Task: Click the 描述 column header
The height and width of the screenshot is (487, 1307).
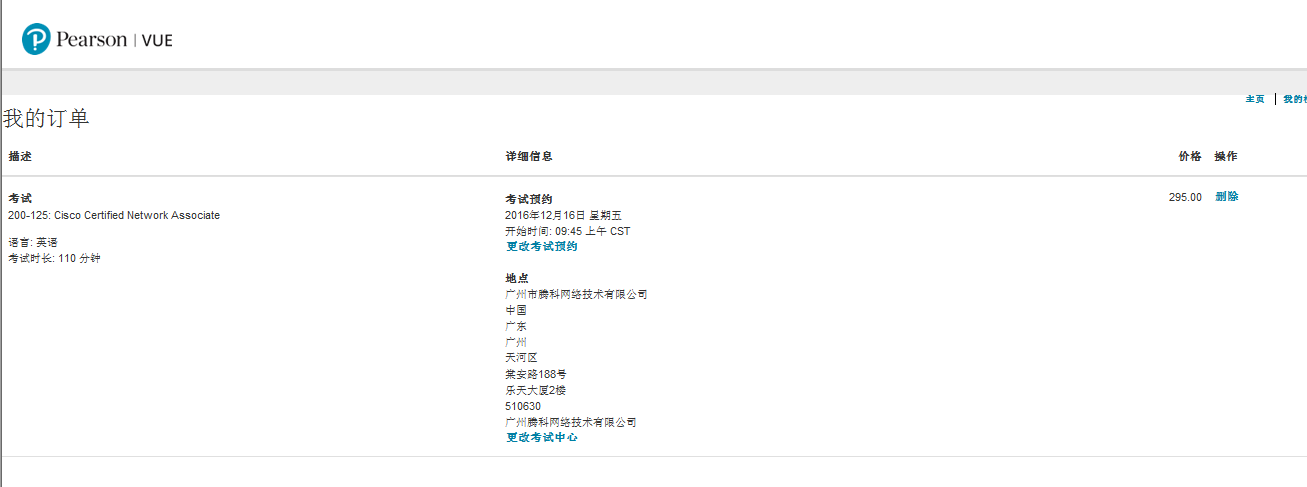Action: point(20,156)
